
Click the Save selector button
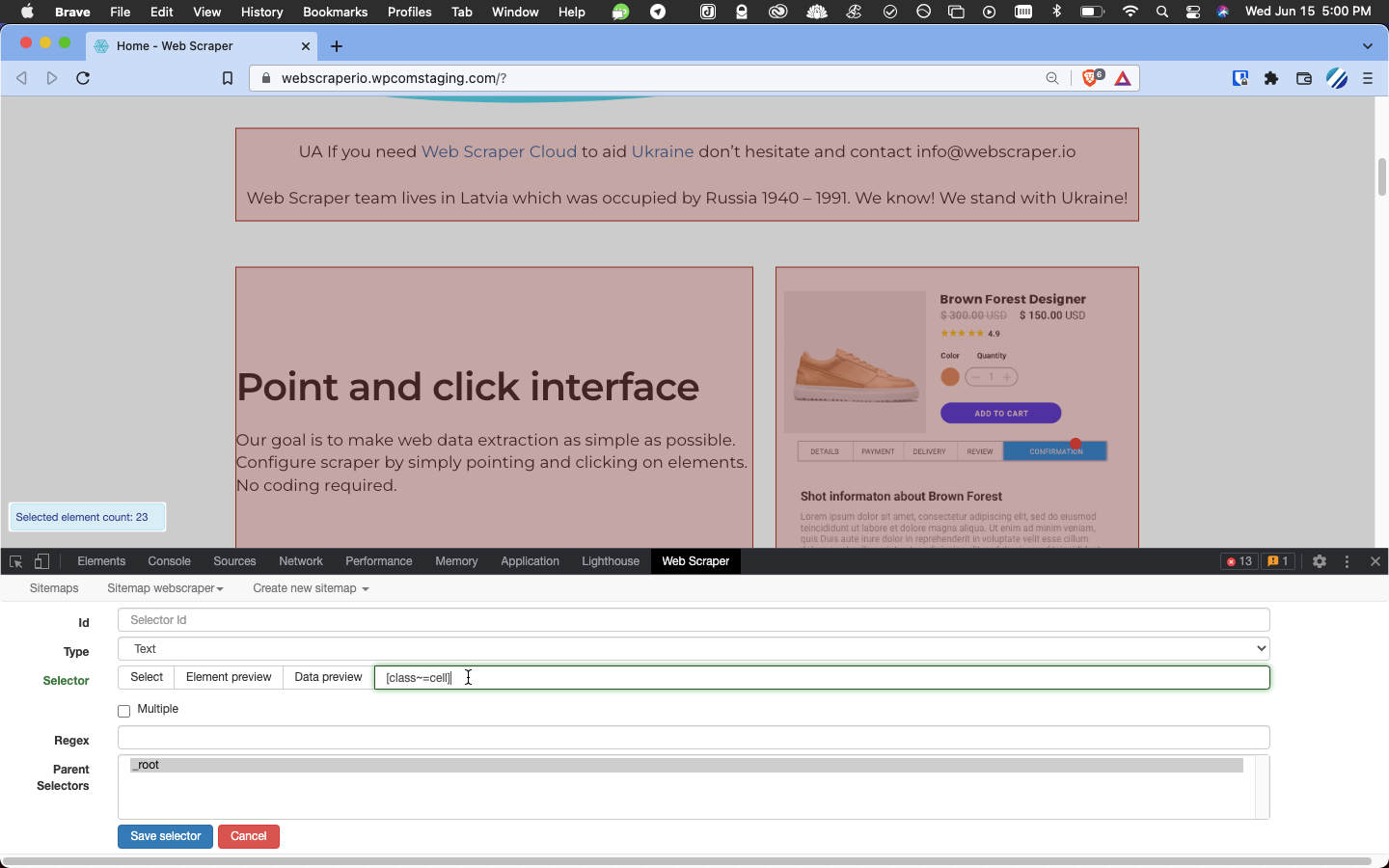[165, 836]
